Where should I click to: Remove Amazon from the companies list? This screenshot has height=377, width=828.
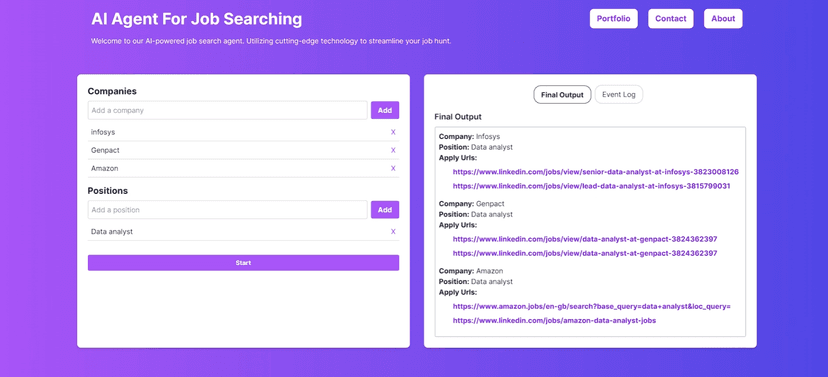[x=393, y=168]
